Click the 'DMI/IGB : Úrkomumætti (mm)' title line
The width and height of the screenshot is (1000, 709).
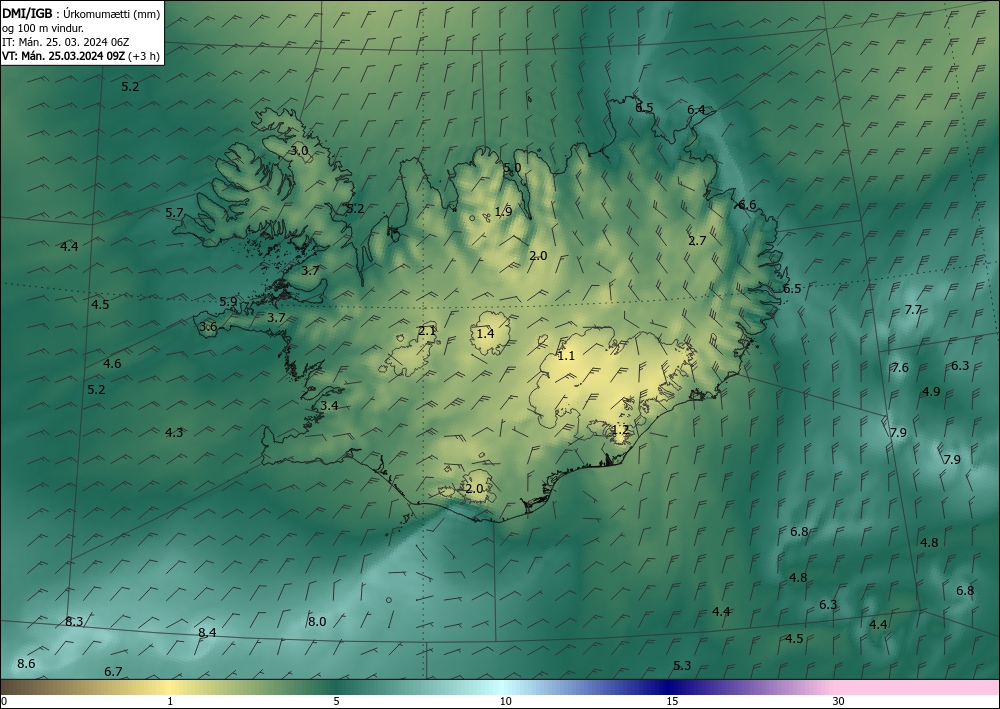point(81,13)
